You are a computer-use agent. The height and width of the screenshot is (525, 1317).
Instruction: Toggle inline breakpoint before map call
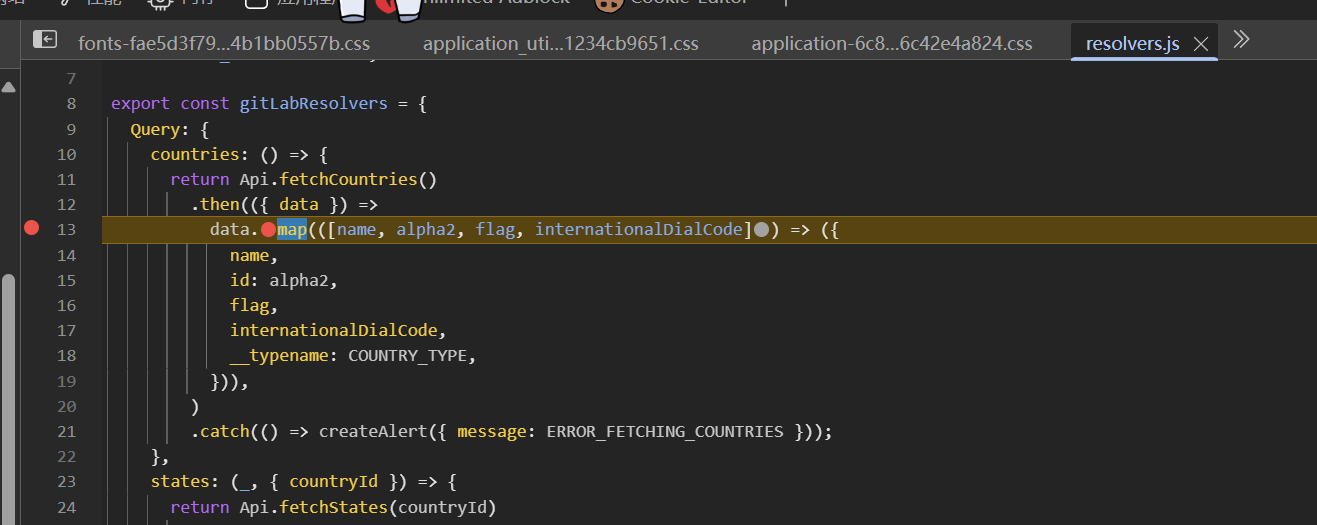tap(268, 230)
